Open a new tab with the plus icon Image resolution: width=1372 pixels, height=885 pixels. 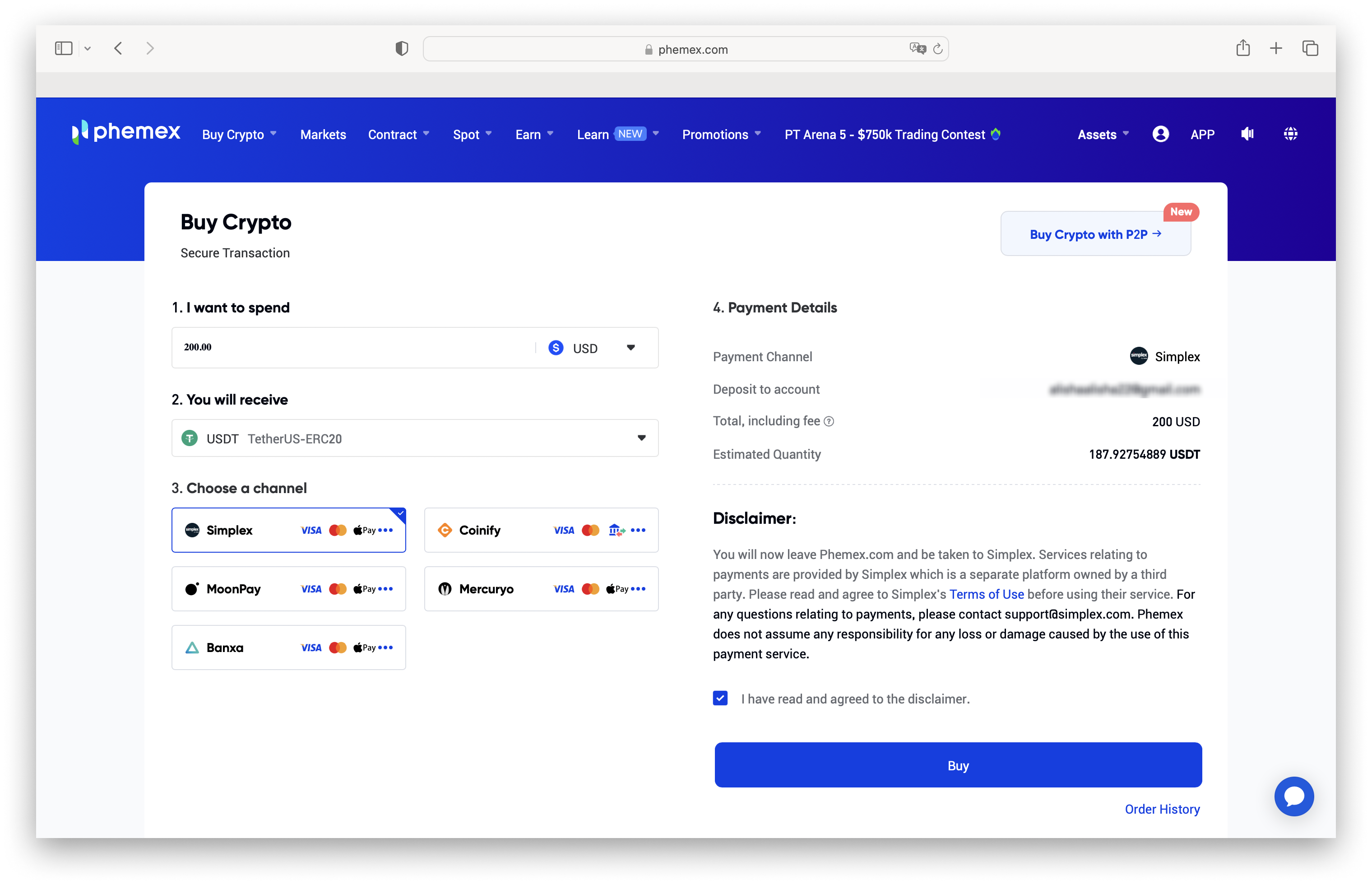[1275, 48]
